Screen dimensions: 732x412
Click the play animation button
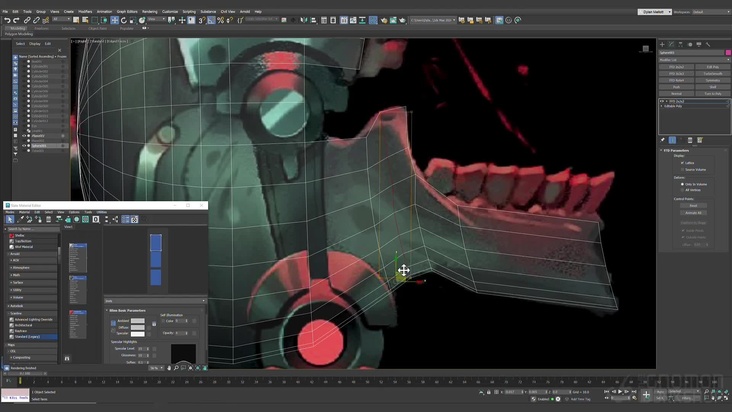(x=620, y=392)
